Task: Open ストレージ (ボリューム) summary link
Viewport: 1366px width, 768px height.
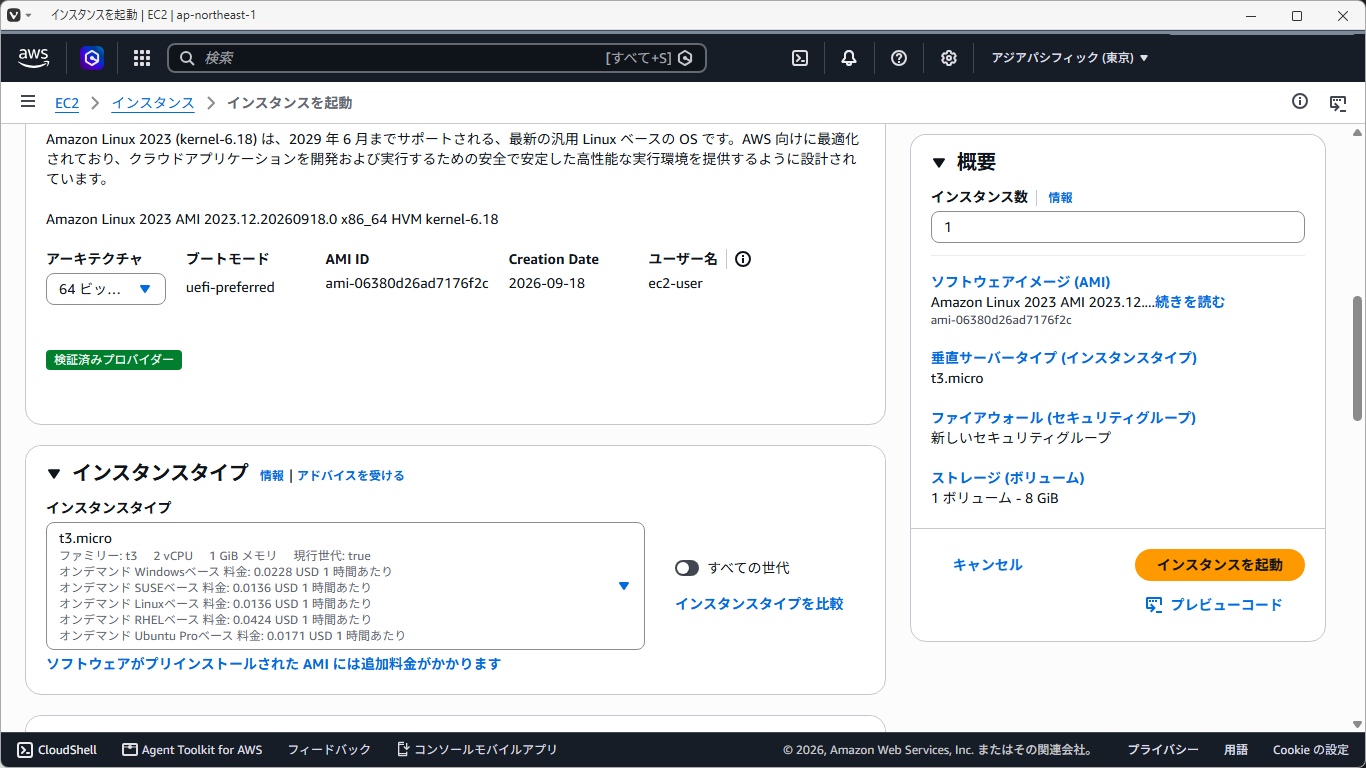Action: click(1008, 478)
